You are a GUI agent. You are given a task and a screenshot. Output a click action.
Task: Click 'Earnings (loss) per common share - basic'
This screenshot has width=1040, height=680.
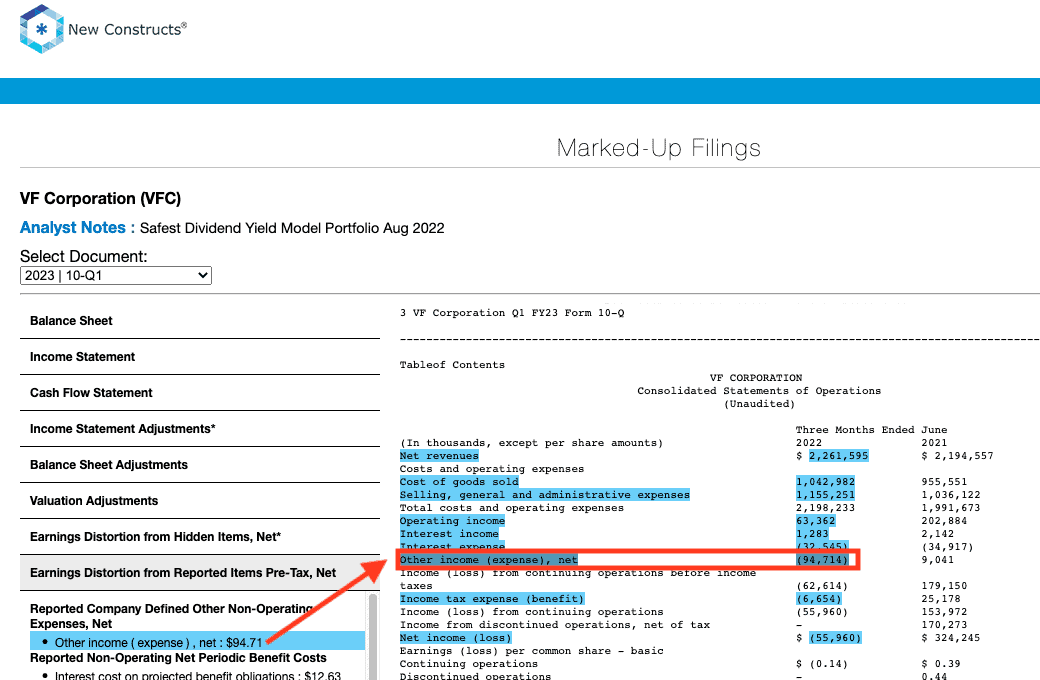pos(531,651)
